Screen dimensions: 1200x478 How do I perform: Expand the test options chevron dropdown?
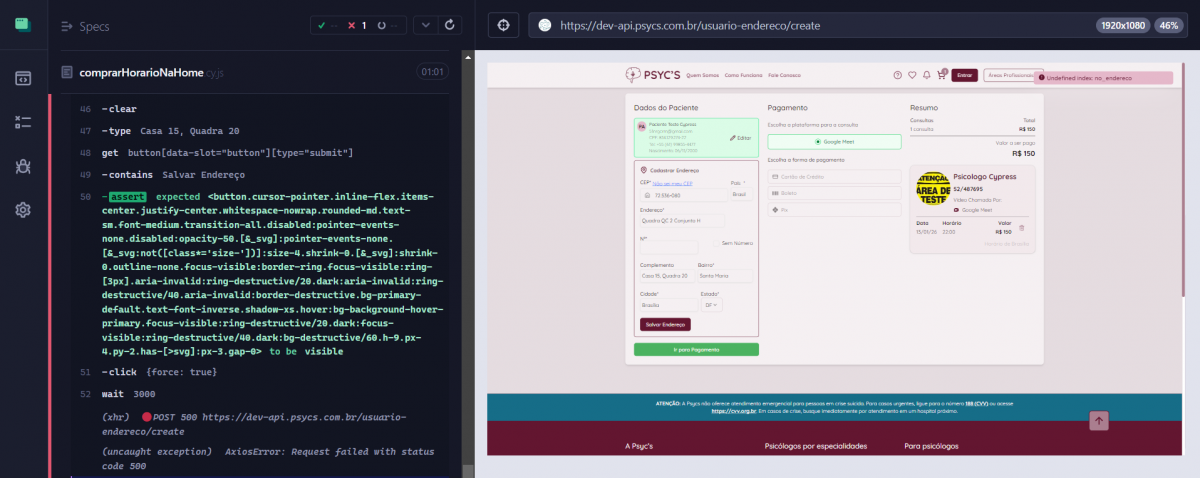(x=425, y=25)
